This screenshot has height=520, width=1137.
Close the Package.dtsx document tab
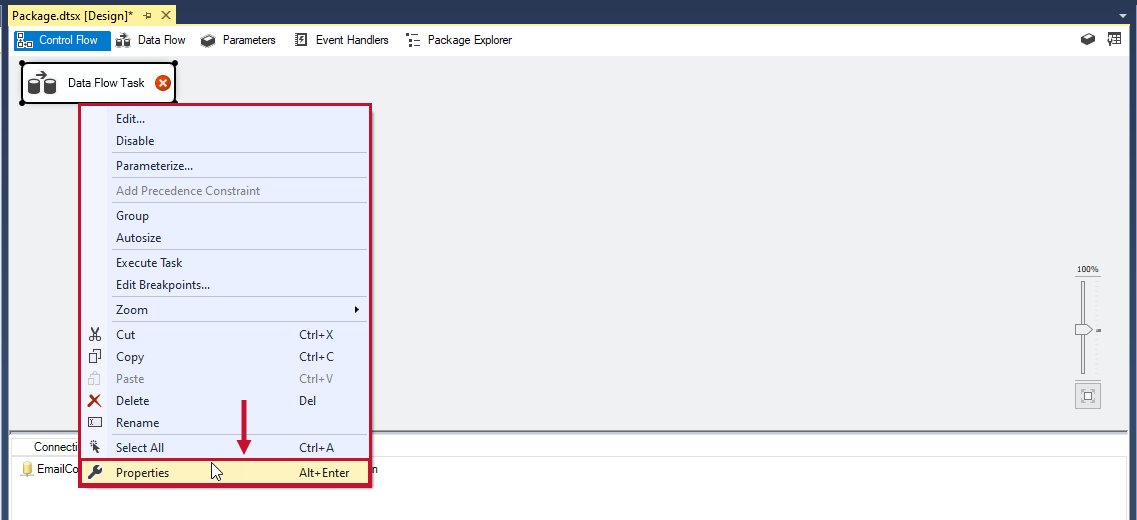click(x=165, y=15)
